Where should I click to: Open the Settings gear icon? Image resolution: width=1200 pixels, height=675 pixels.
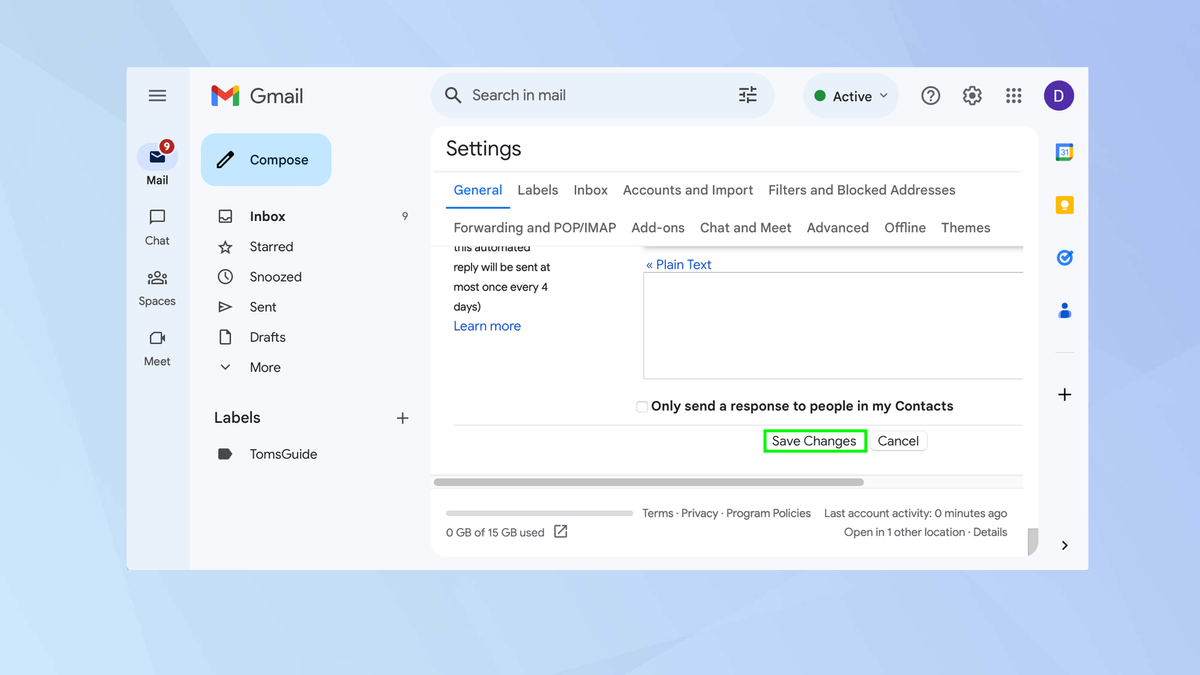971,95
